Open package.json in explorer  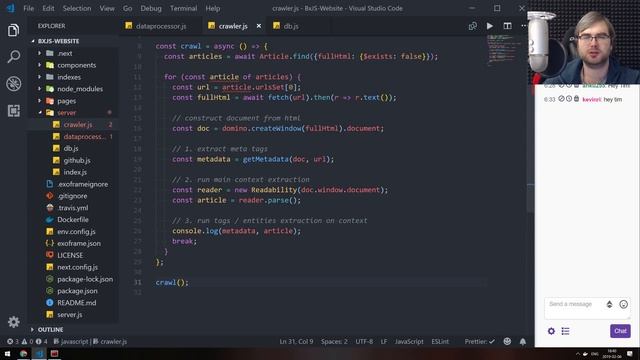[x=77, y=291]
